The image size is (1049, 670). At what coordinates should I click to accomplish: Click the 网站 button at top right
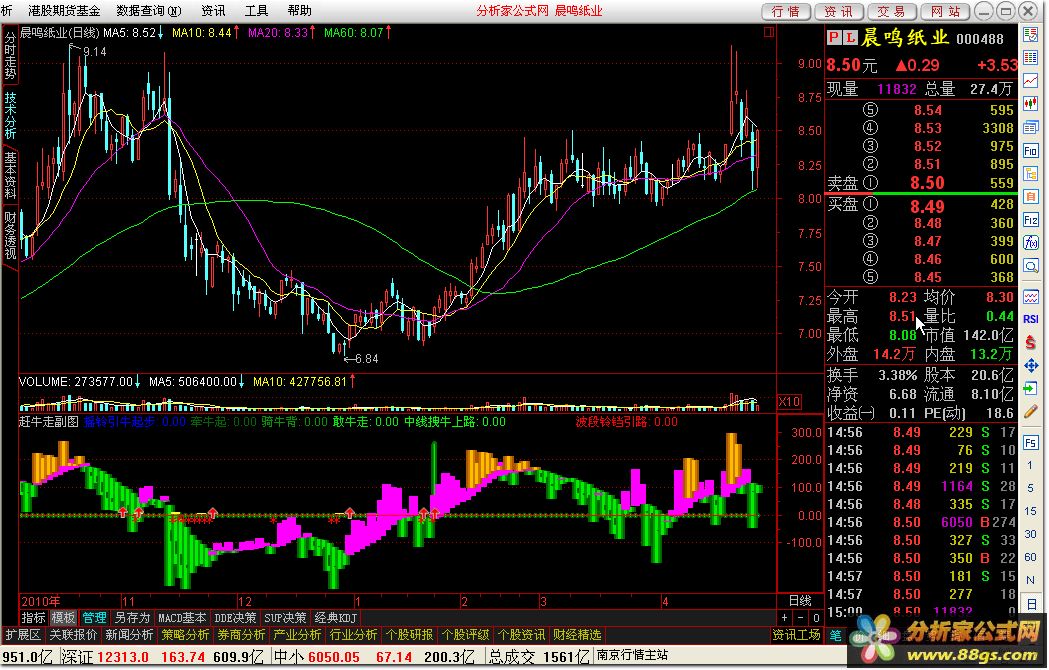click(x=945, y=11)
